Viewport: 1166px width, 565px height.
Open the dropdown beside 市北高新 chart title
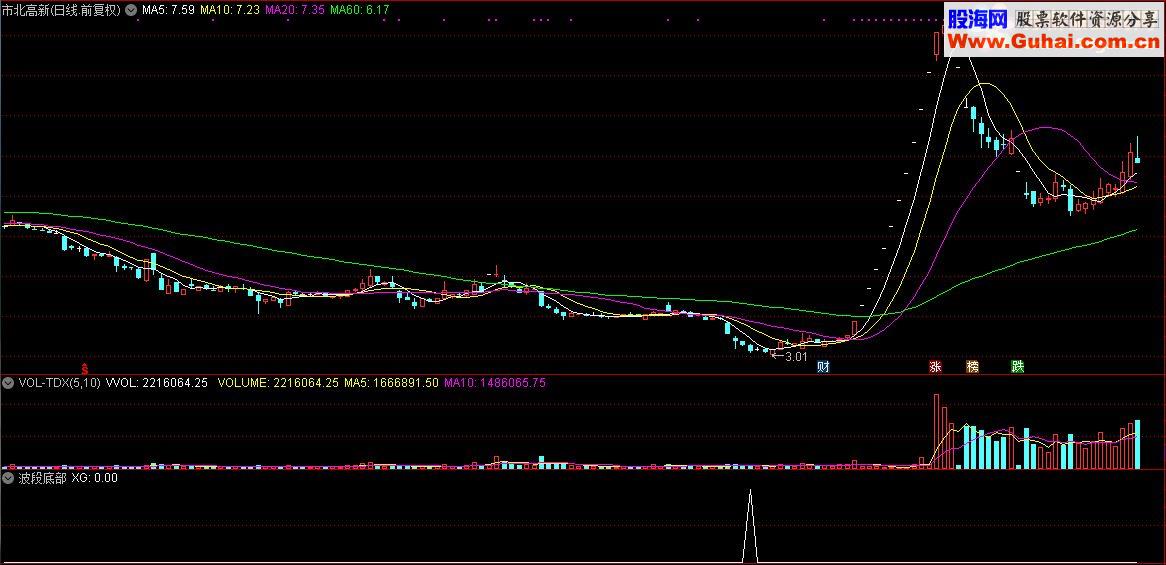coord(132,10)
